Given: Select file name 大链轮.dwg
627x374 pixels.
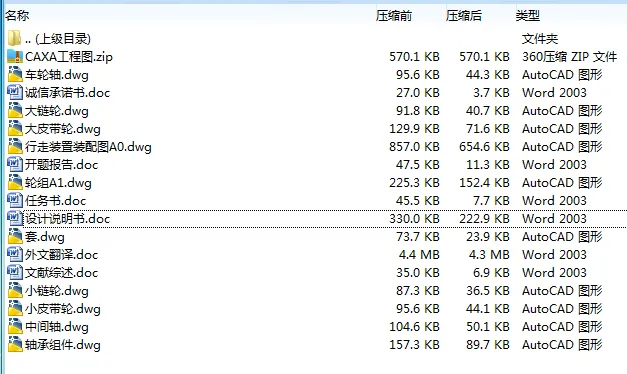Looking at the screenshot, I should point(57,111).
